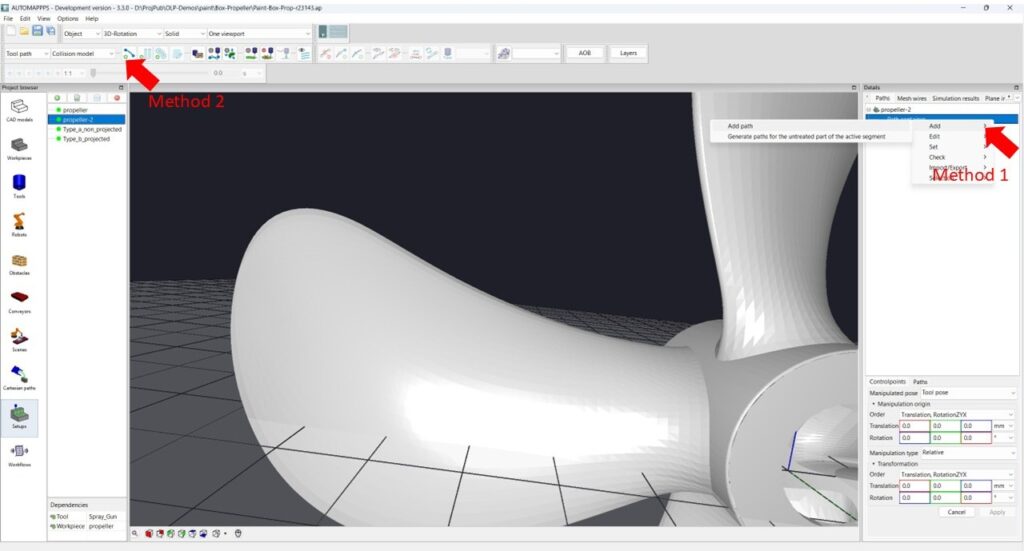Open the Help menu
1024x551 pixels.
tap(91, 19)
